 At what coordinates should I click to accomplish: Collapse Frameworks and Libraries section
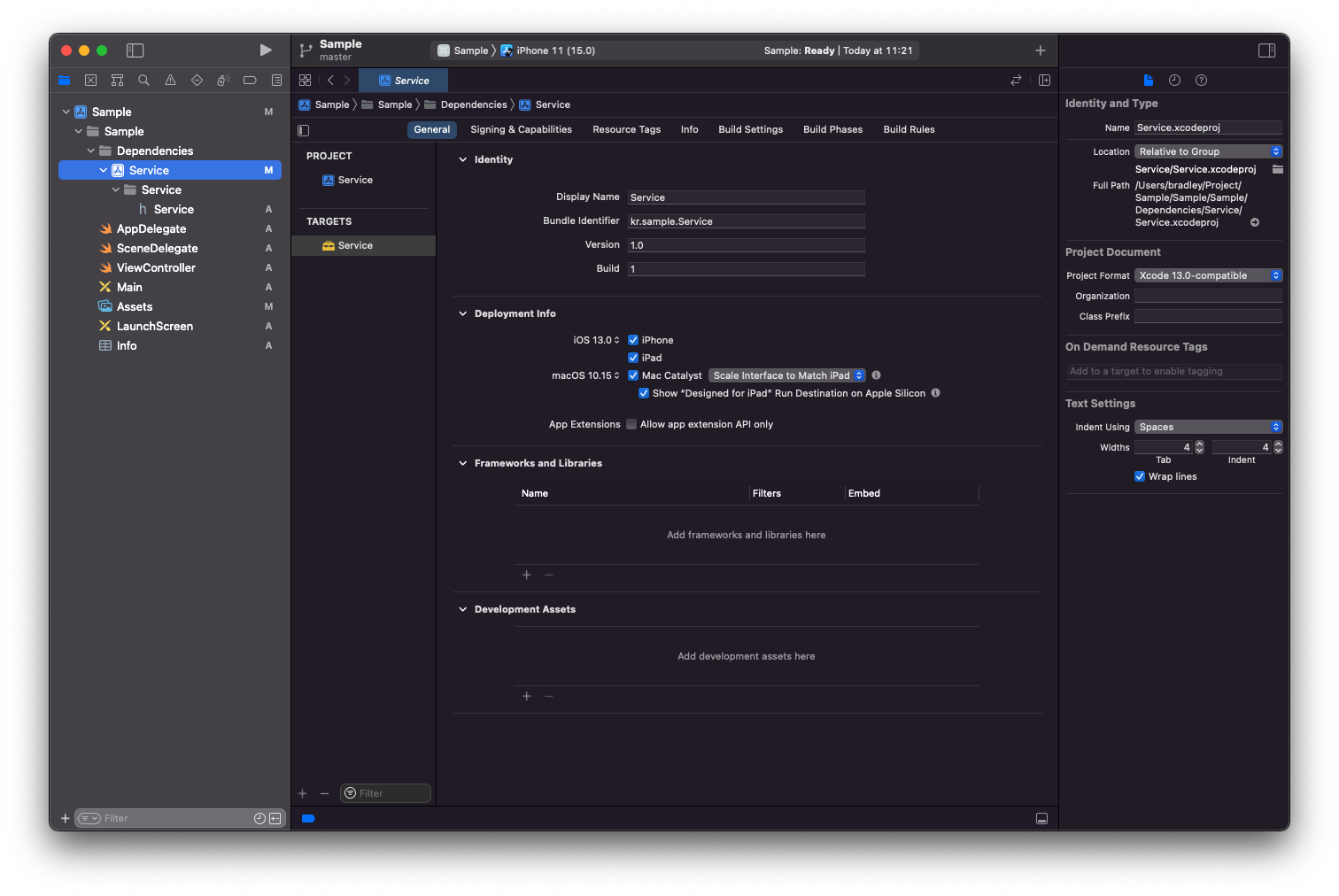click(462, 464)
